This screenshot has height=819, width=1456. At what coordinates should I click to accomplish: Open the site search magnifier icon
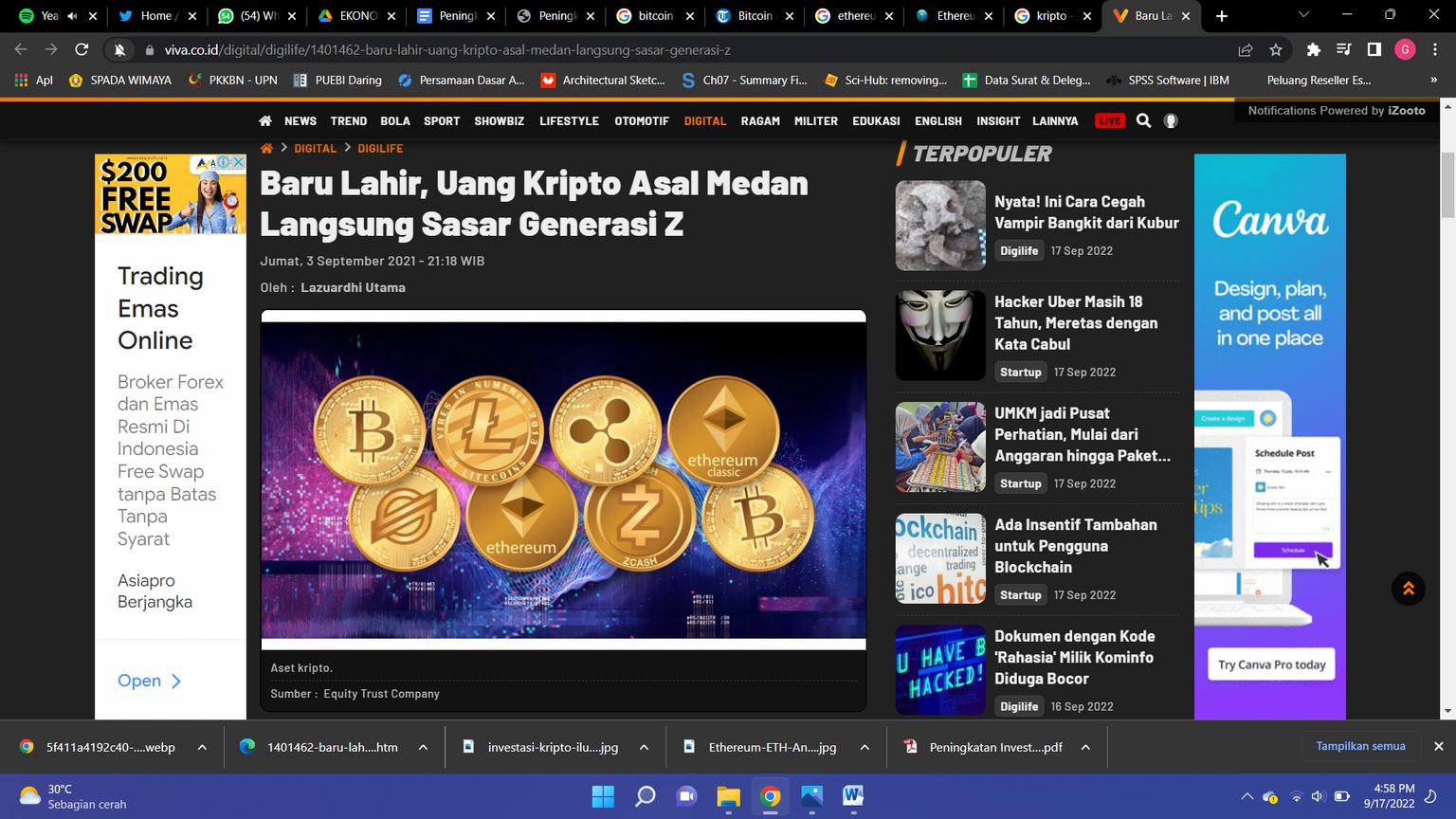coord(1143,120)
